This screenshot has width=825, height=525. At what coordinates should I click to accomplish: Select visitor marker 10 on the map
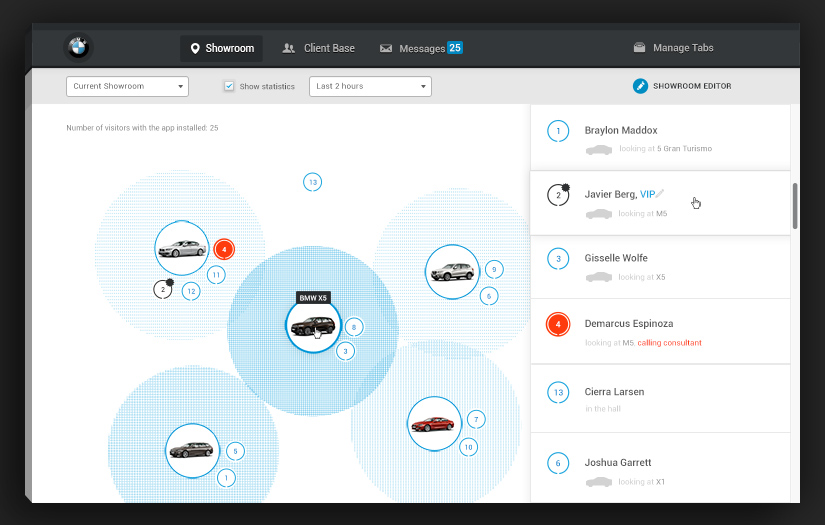coord(468,447)
